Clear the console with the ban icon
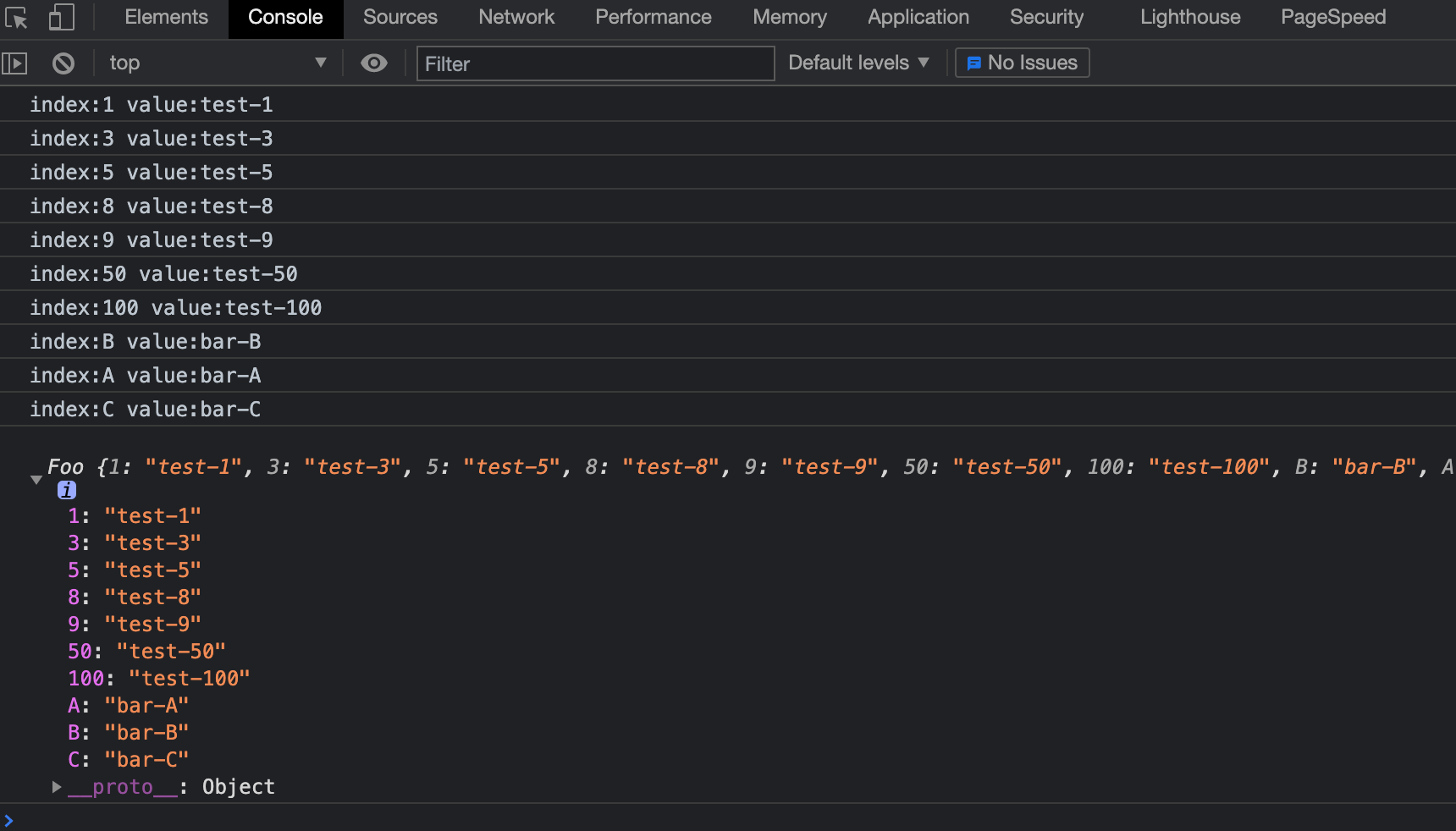1456x831 pixels. [x=63, y=63]
